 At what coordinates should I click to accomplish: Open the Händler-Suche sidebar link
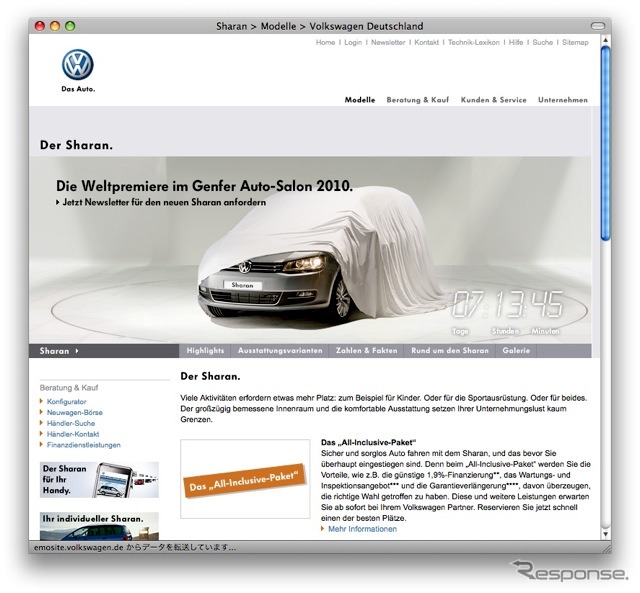coord(71,423)
